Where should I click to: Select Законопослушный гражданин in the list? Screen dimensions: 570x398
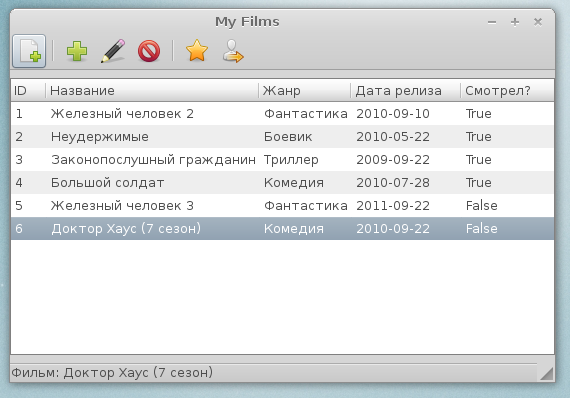click(282, 160)
